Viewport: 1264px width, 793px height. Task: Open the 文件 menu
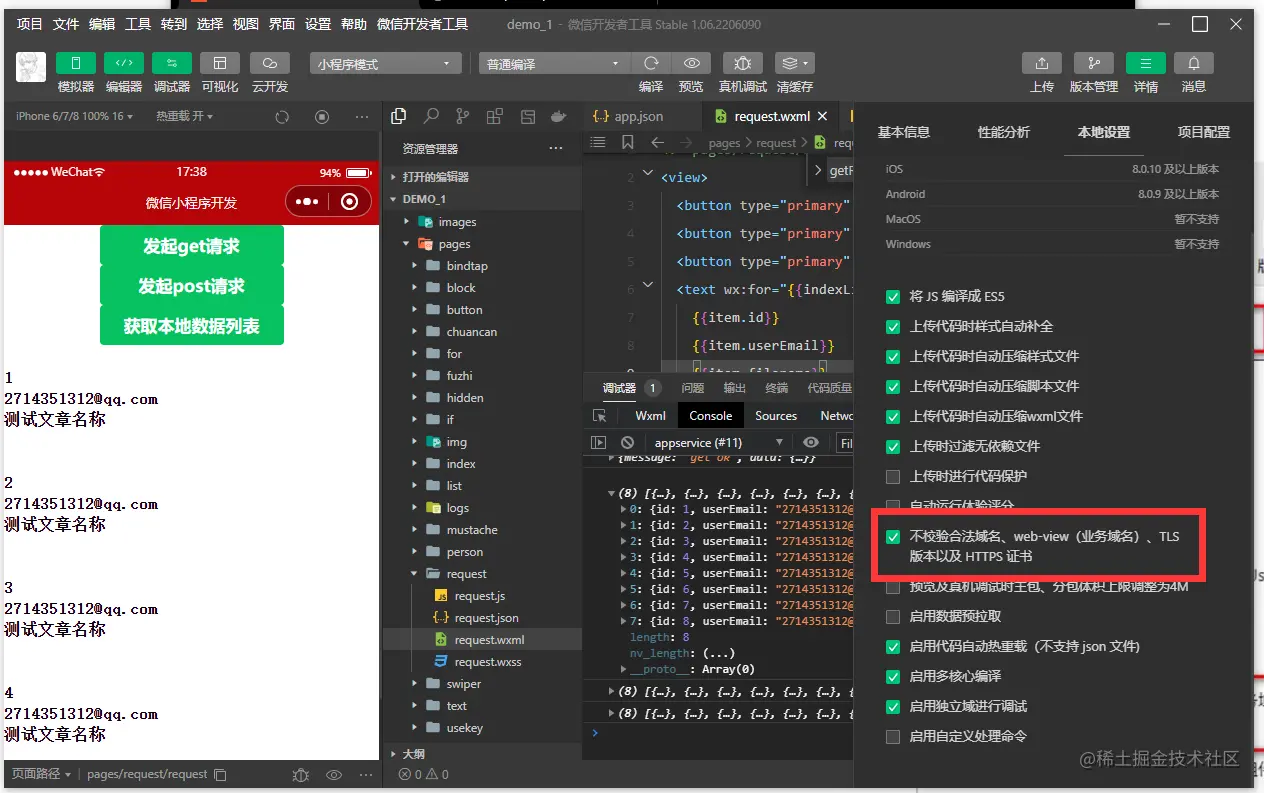pyautogui.click(x=66, y=24)
